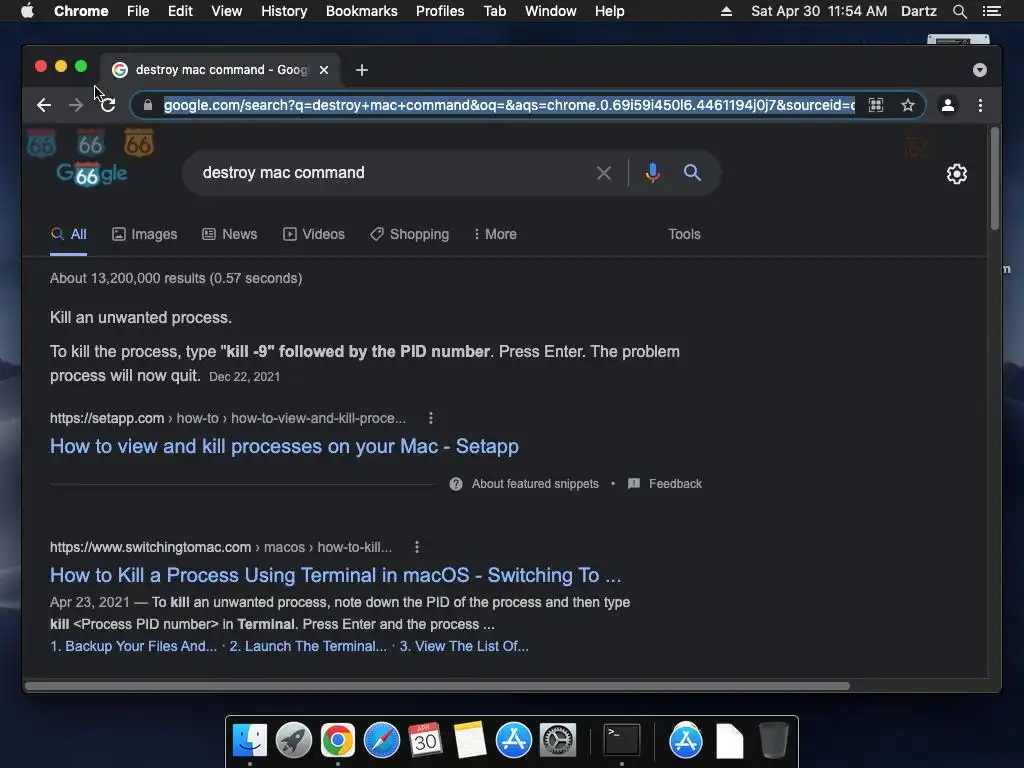Open '1. Backup Your Files And...' sitelink
The width and height of the screenshot is (1024, 768).
[x=133, y=647]
